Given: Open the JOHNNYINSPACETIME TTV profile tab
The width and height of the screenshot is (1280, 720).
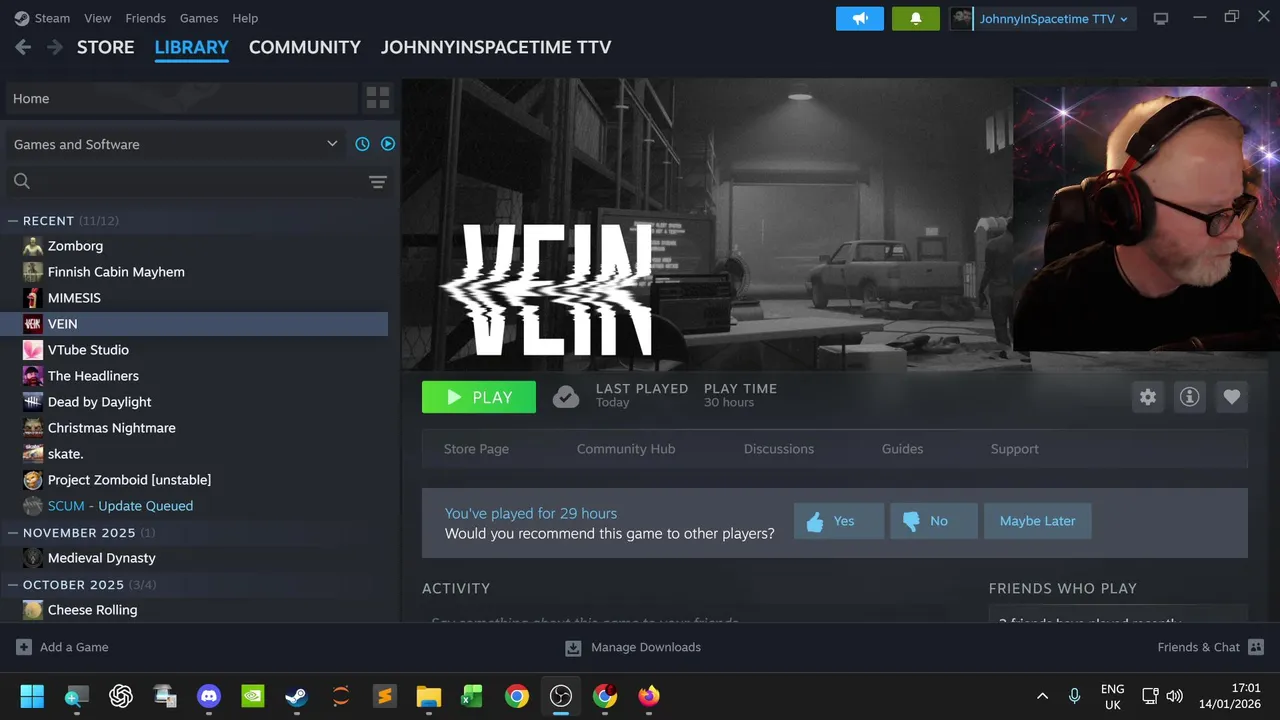Looking at the screenshot, I should 496,47.
